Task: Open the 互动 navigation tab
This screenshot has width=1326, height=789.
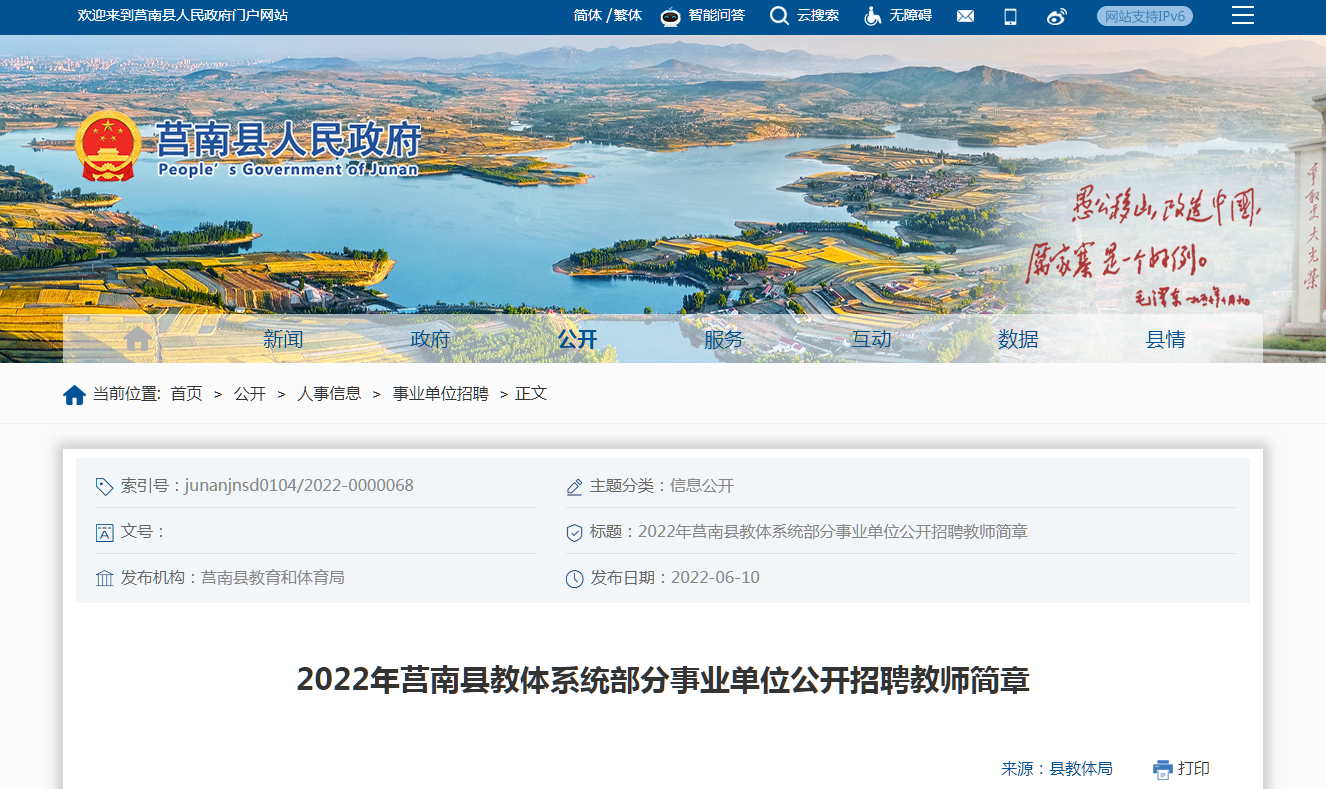Action: (871, 339)
